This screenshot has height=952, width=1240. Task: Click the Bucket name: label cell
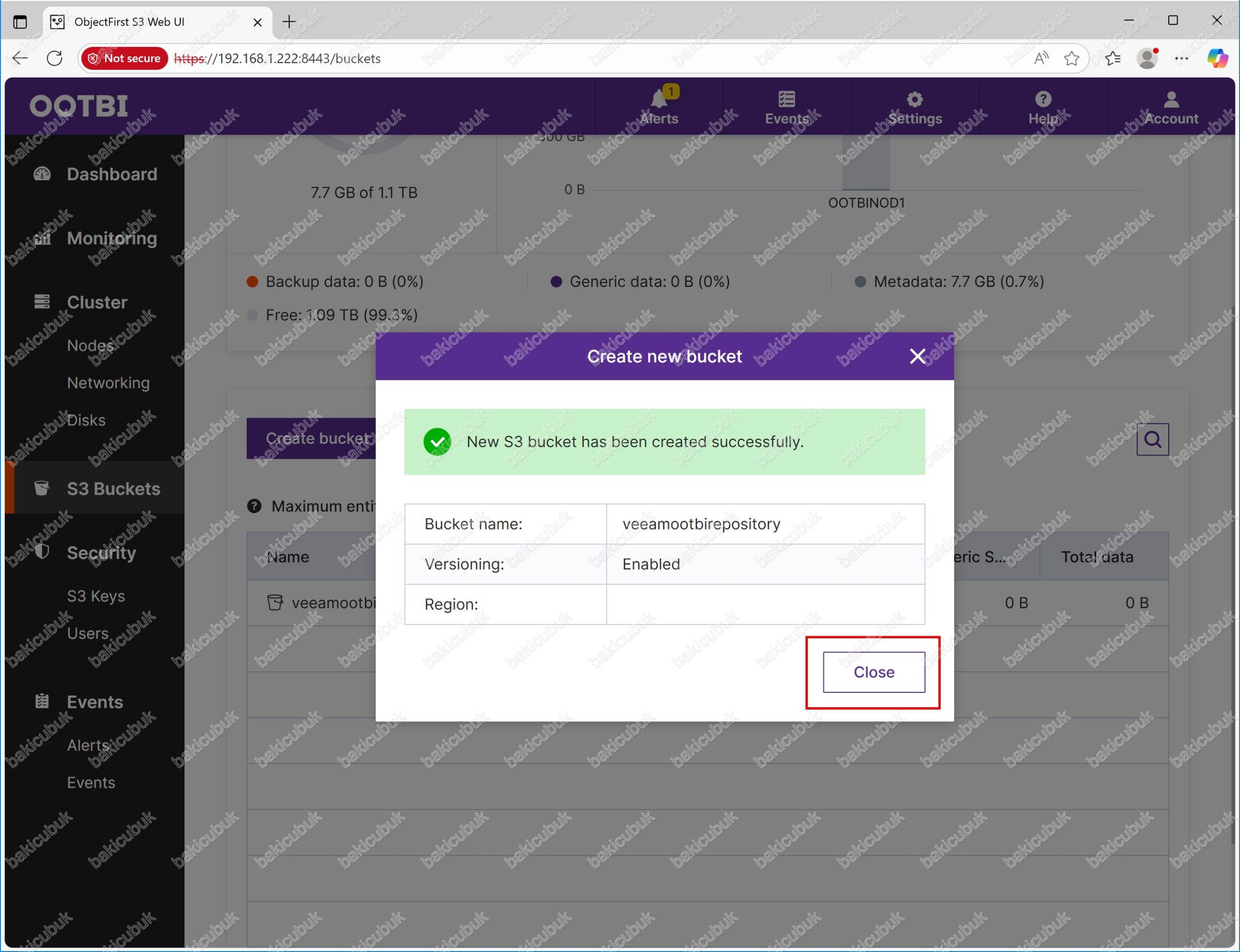click(x=505, y=524)
